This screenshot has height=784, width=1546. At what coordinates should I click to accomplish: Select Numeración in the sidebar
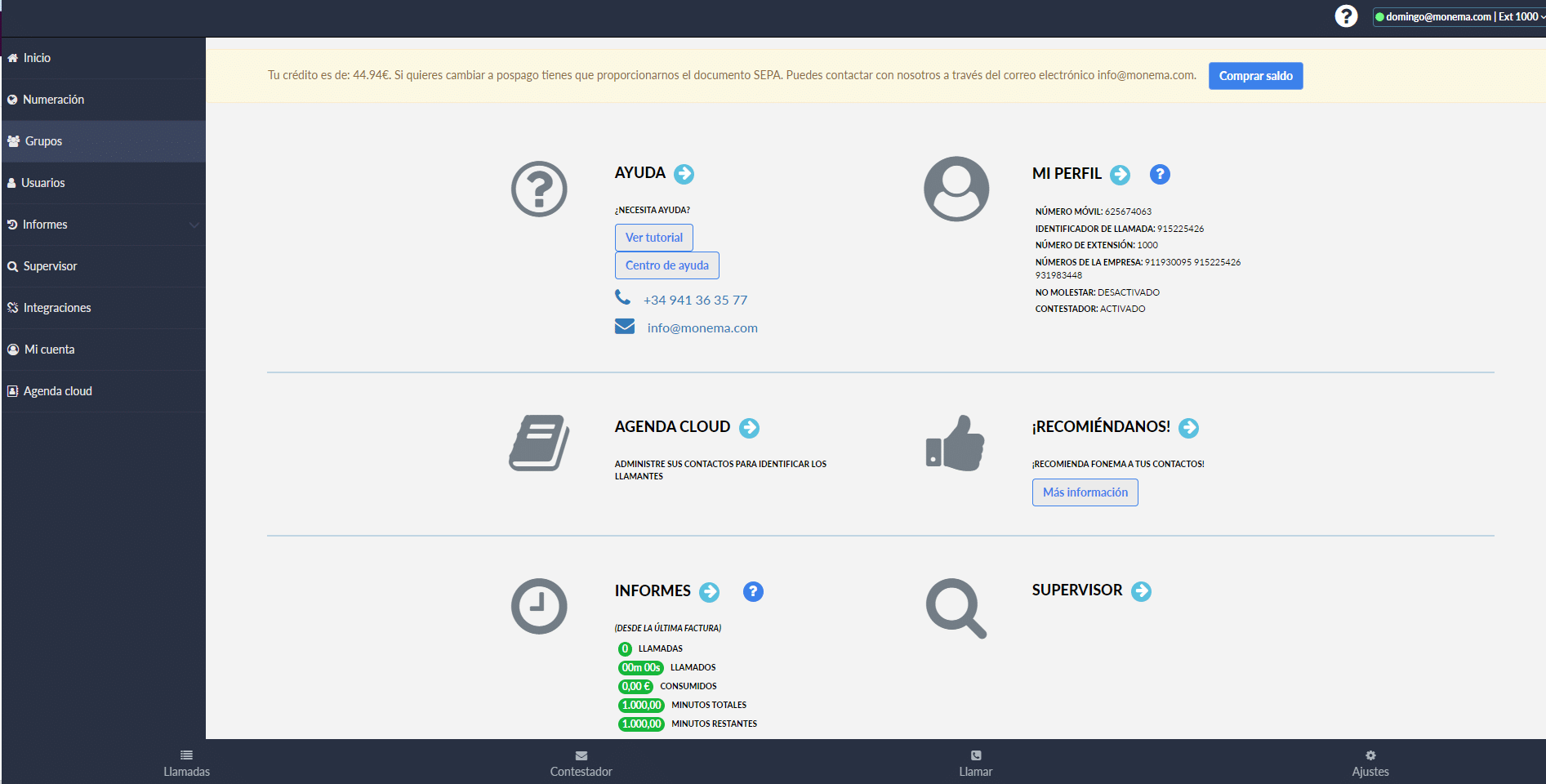click(x=54, y=100)
